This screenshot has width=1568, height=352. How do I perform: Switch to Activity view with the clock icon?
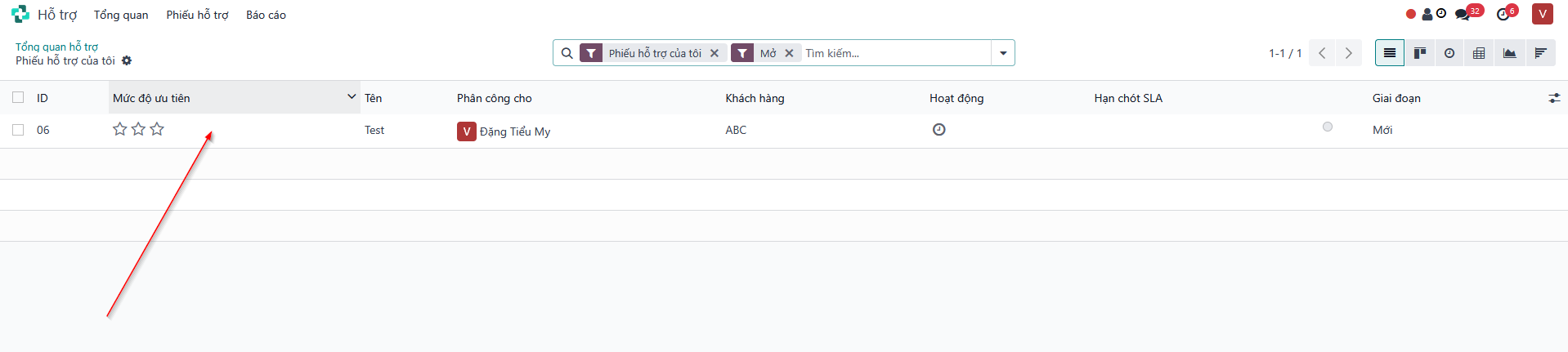click(1449, 53)
